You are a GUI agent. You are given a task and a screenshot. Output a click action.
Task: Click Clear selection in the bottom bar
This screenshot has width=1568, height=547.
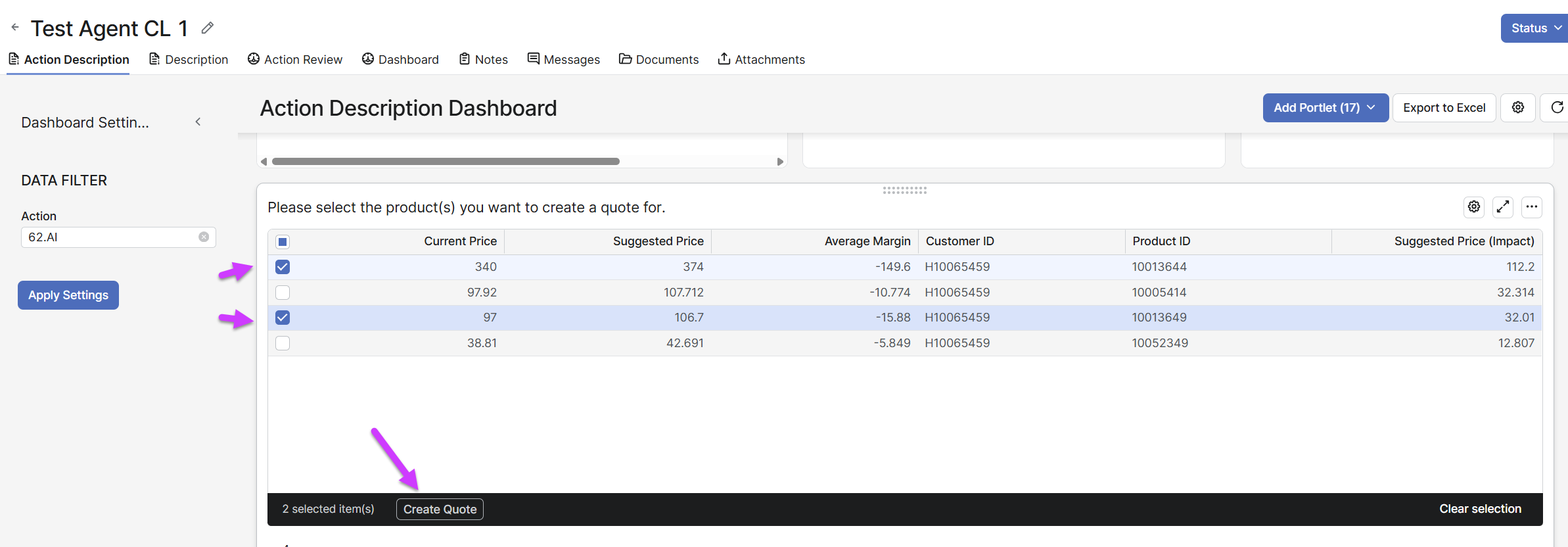pyautogui.click(x=1480, y=510)
